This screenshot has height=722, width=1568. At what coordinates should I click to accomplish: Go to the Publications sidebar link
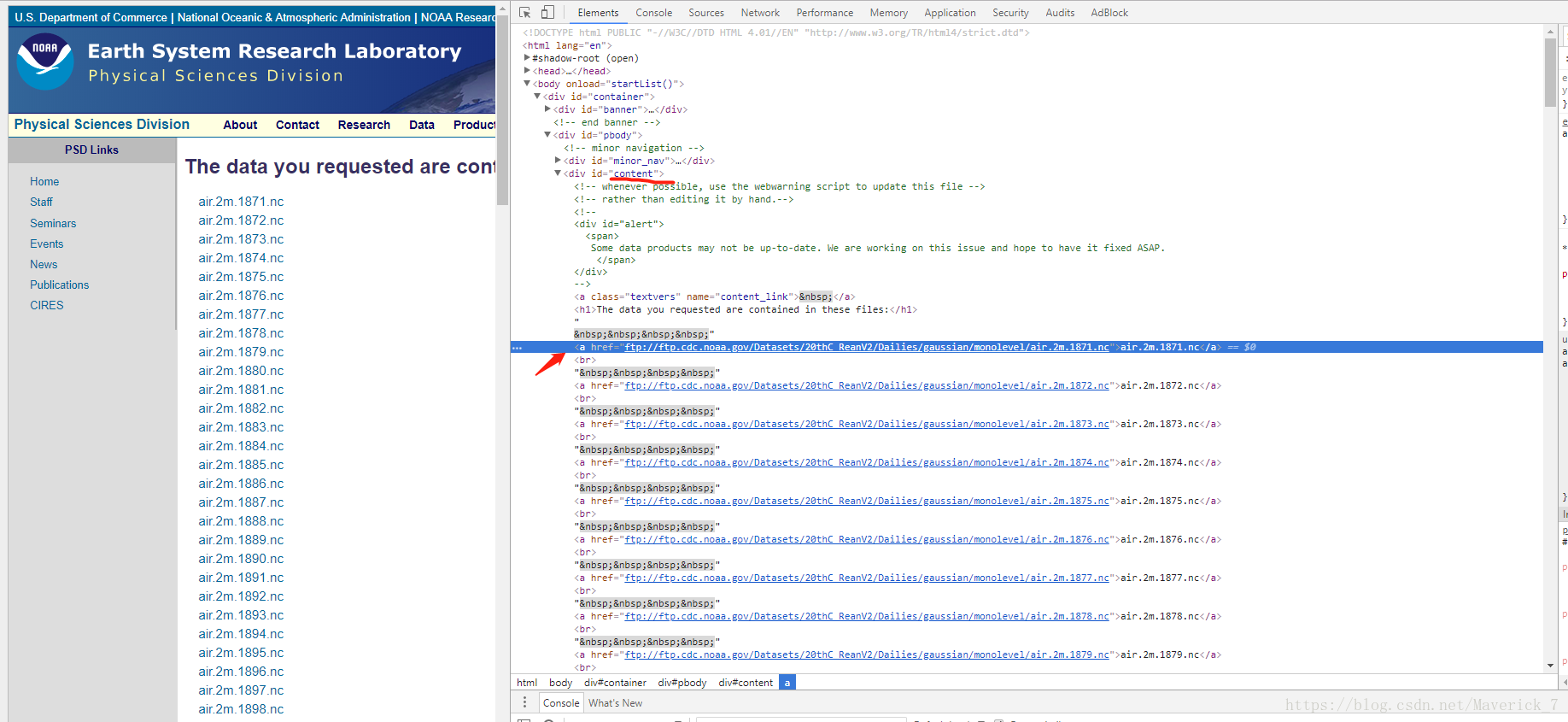[60, 285]
